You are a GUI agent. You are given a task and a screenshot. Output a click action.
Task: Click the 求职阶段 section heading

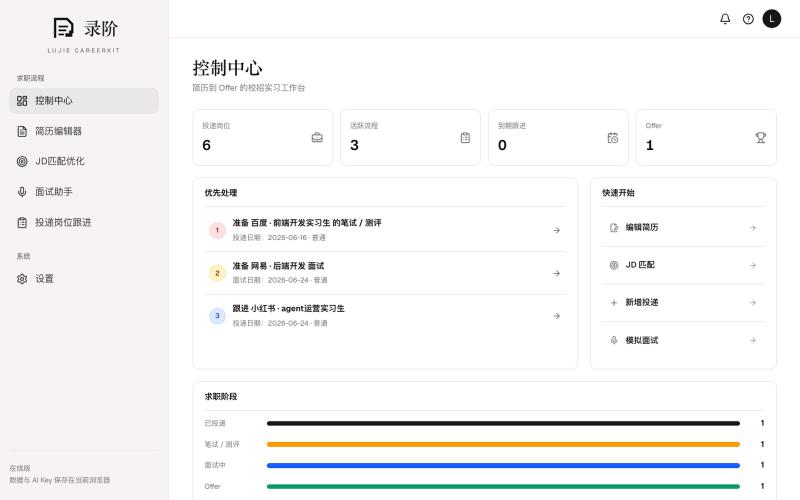point(221,396)
